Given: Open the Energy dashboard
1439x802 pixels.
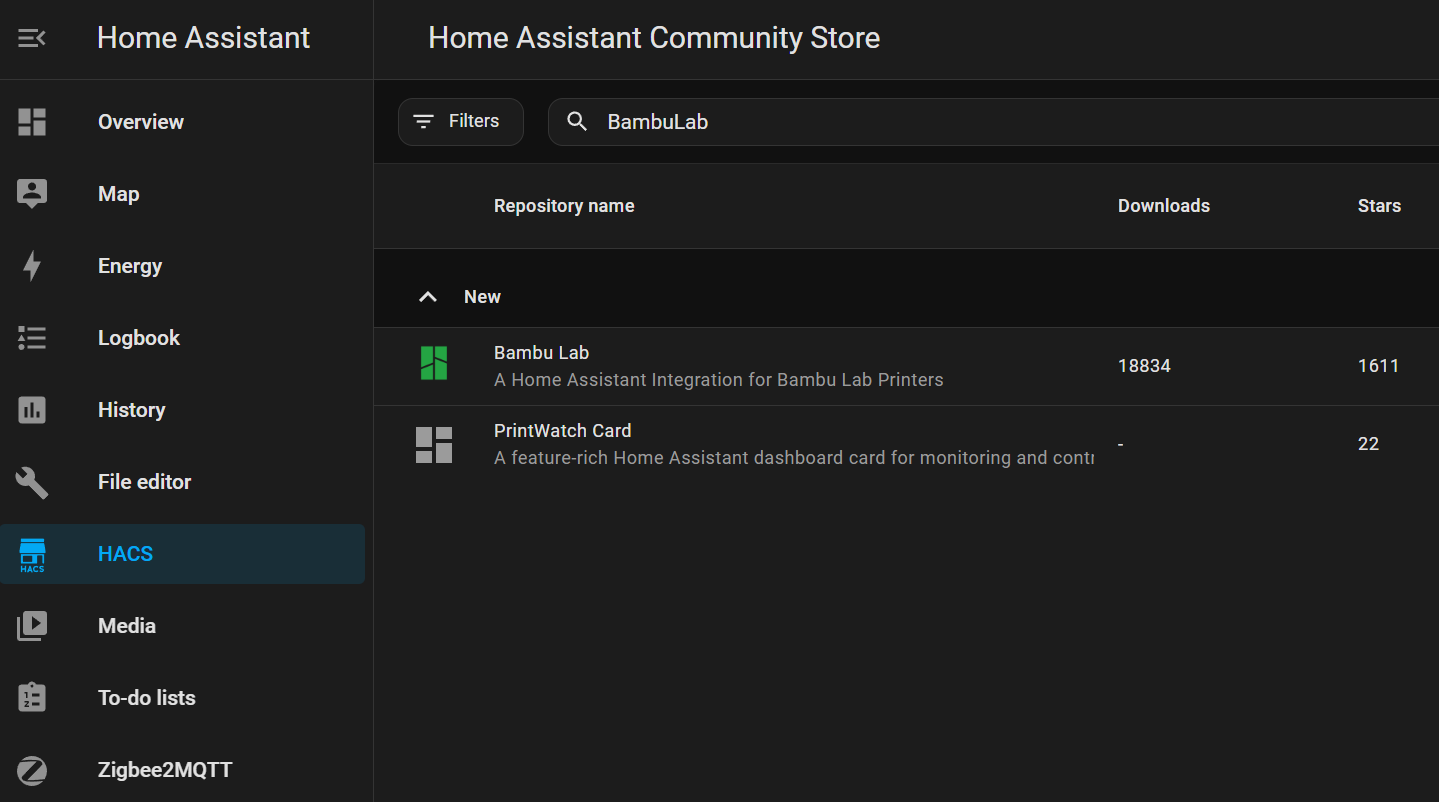Looking at the screenshot, I should [x=183, y=266].
